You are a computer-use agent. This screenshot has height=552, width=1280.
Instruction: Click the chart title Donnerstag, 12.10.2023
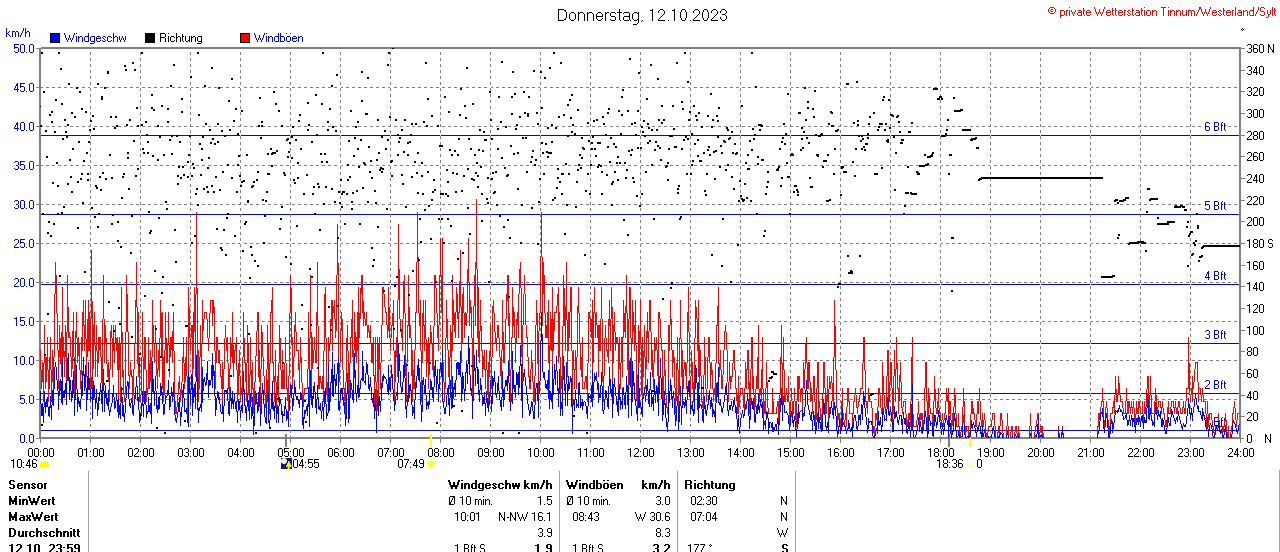click(x=642, y=15)
